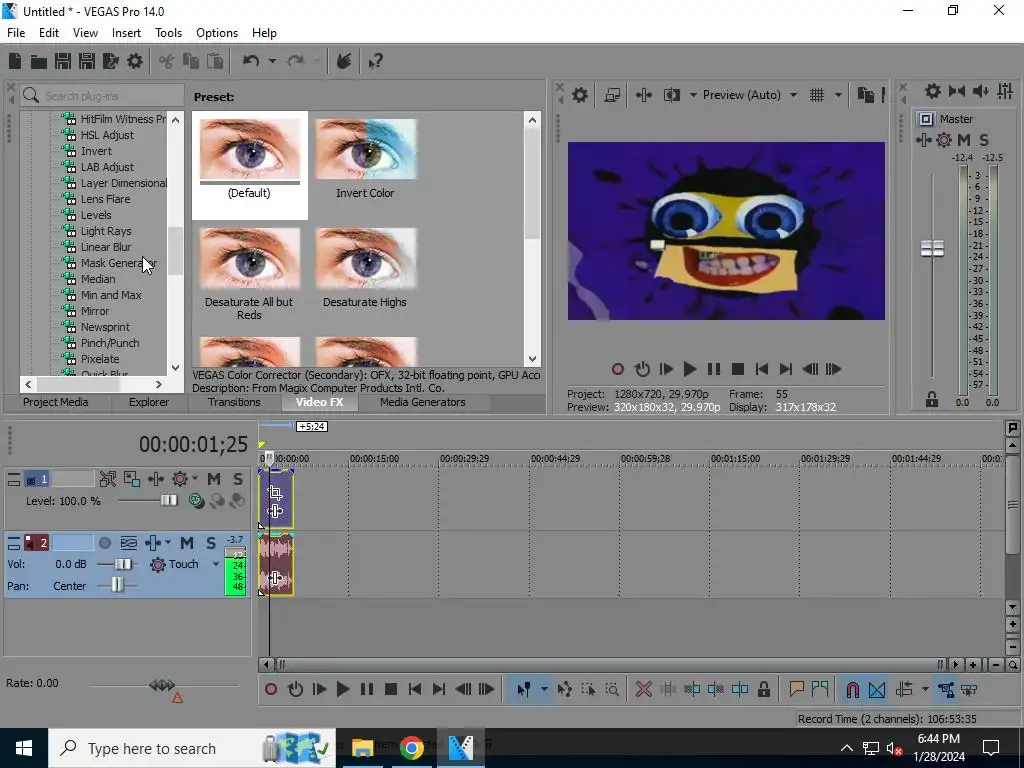Mute audio track 2
The height and width of the screenshot is (768, 1024).
[187, 543]
